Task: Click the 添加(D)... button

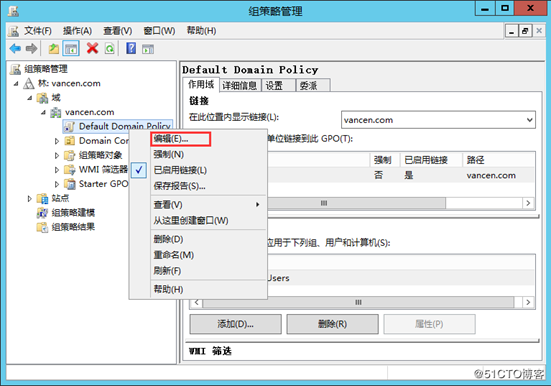Action: [235, 324]
